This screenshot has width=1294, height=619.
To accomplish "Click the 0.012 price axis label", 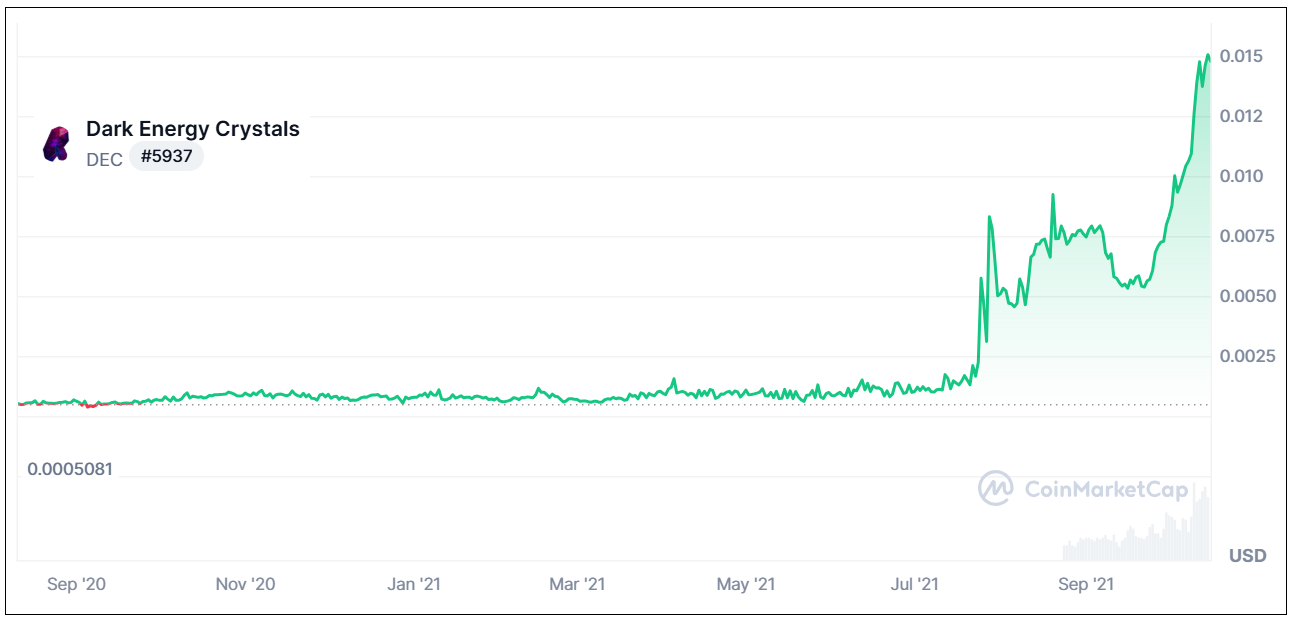I will click(1241, 116).
